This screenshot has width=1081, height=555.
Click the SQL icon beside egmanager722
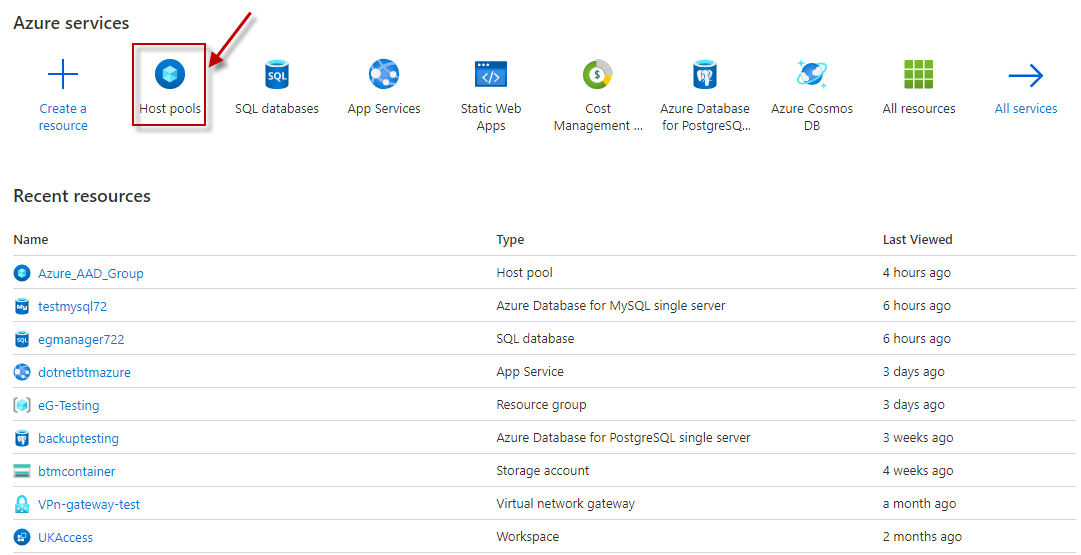coord(22,339)
